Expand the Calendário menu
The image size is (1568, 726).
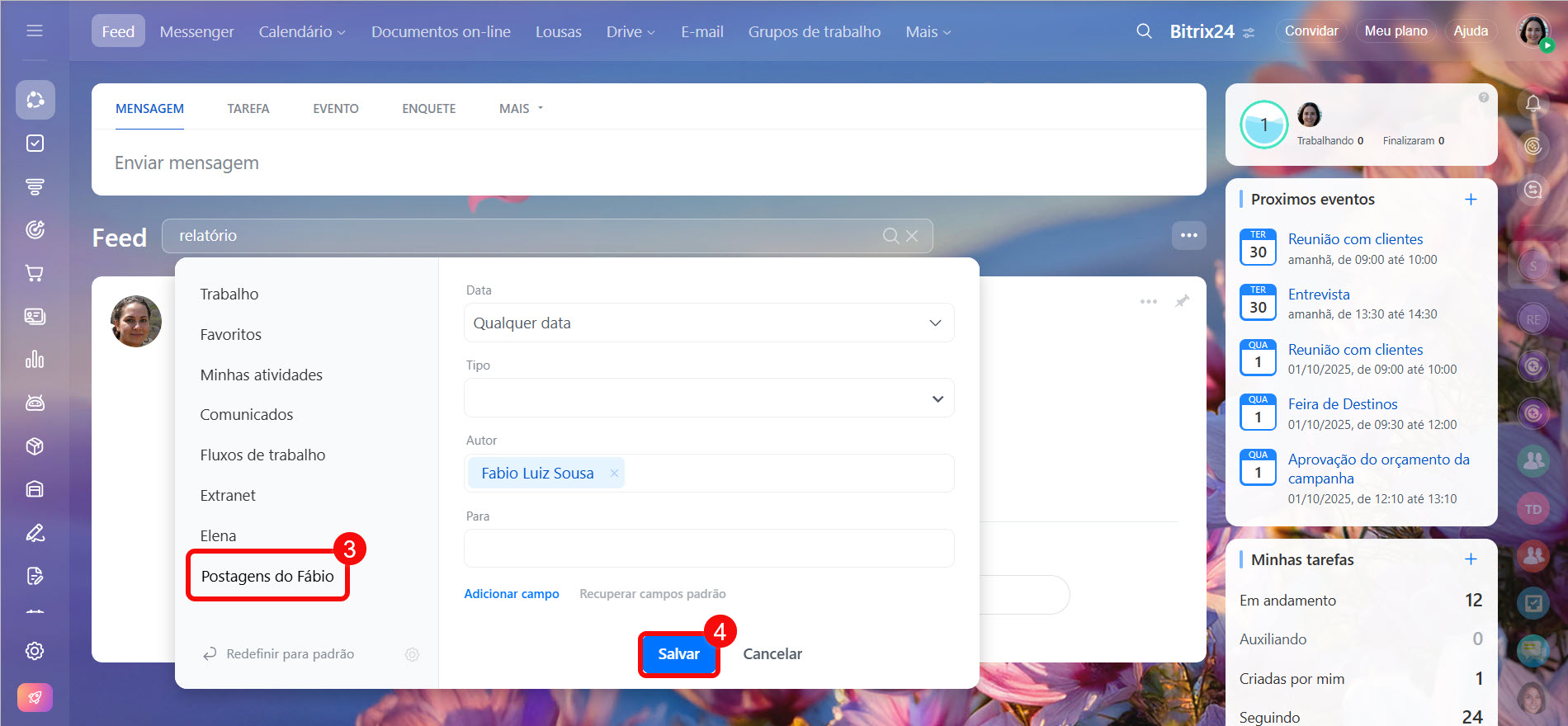[301, 31]
